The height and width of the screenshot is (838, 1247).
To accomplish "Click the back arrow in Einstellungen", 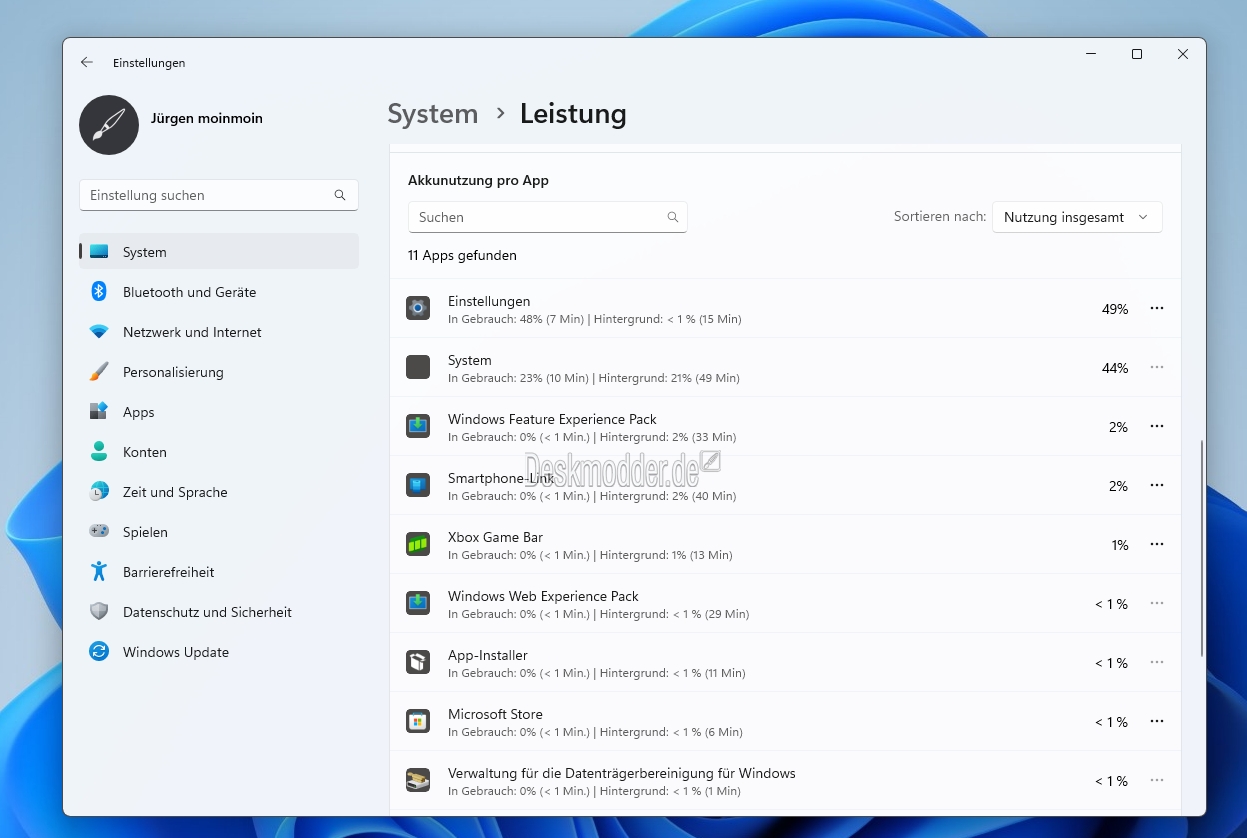I will pyautogui.click(x=87, y=62).
